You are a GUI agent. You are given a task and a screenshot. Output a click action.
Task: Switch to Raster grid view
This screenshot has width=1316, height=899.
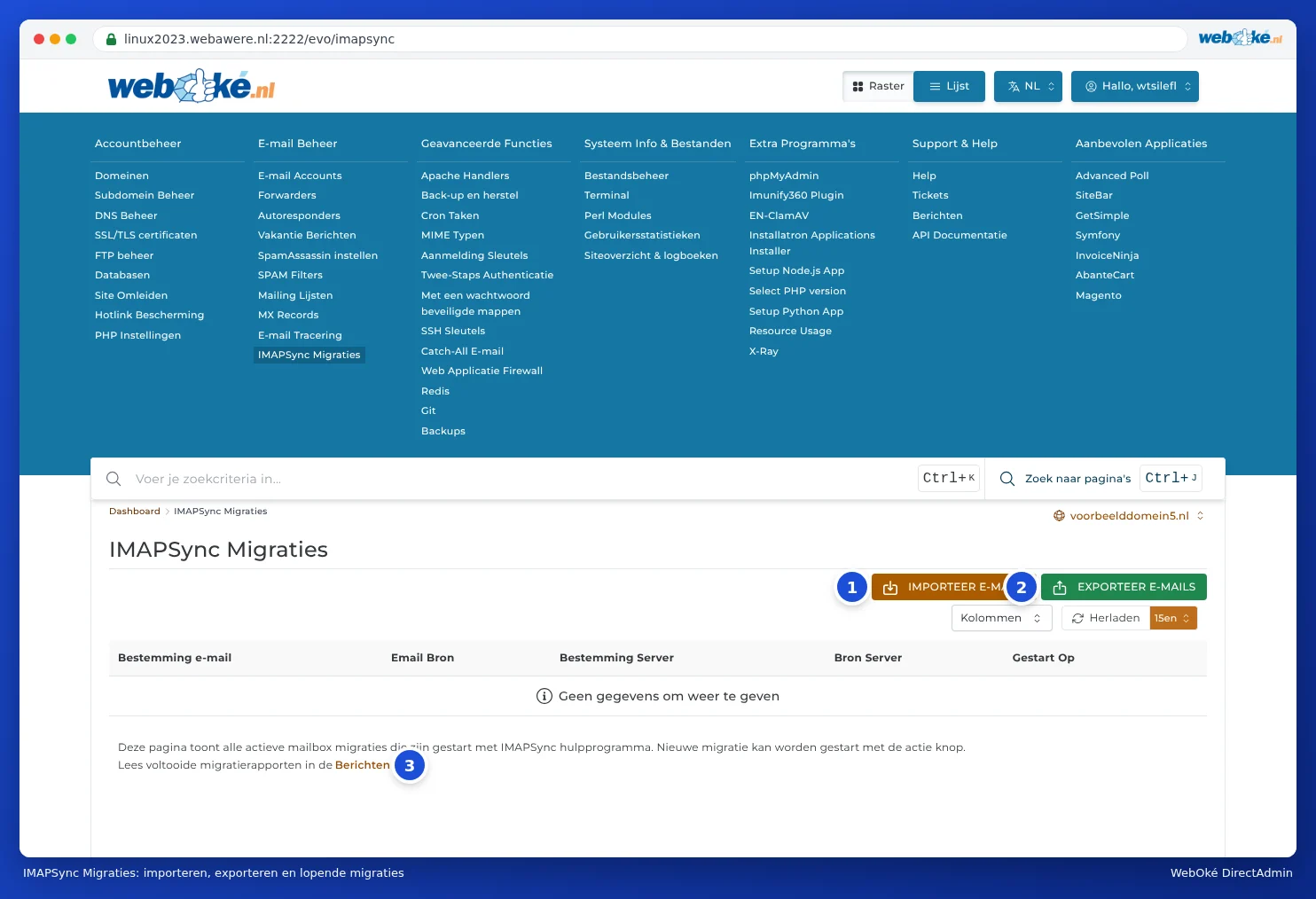[x=878, y=86]
